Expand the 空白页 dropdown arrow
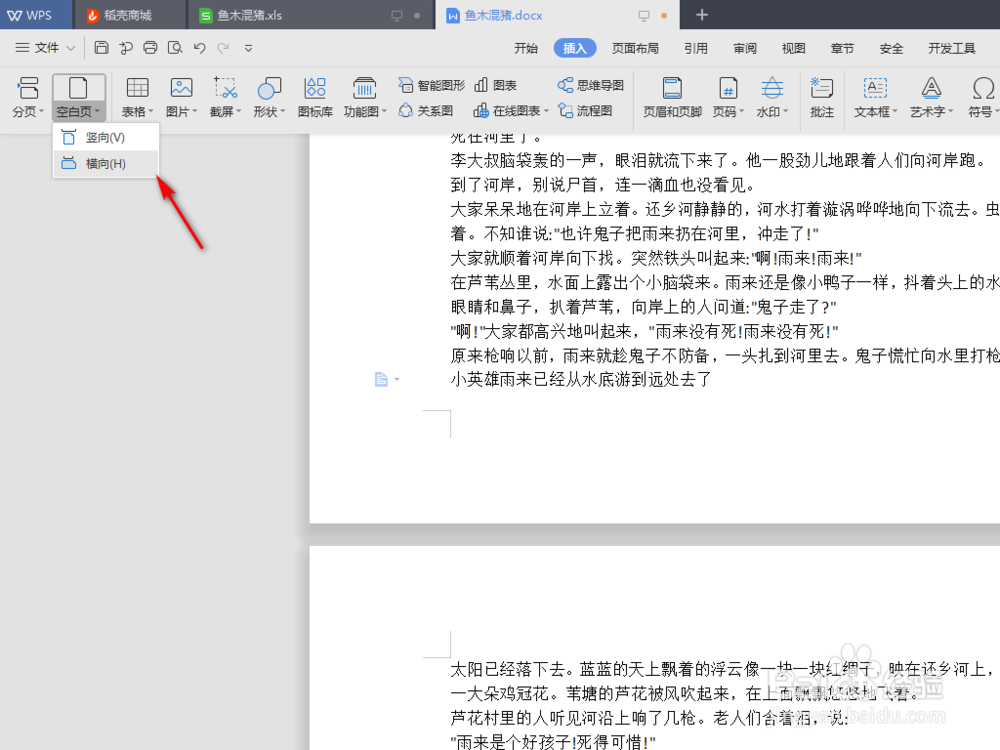Viewport: 1000px width, 750px height. (x=98, y=112)
